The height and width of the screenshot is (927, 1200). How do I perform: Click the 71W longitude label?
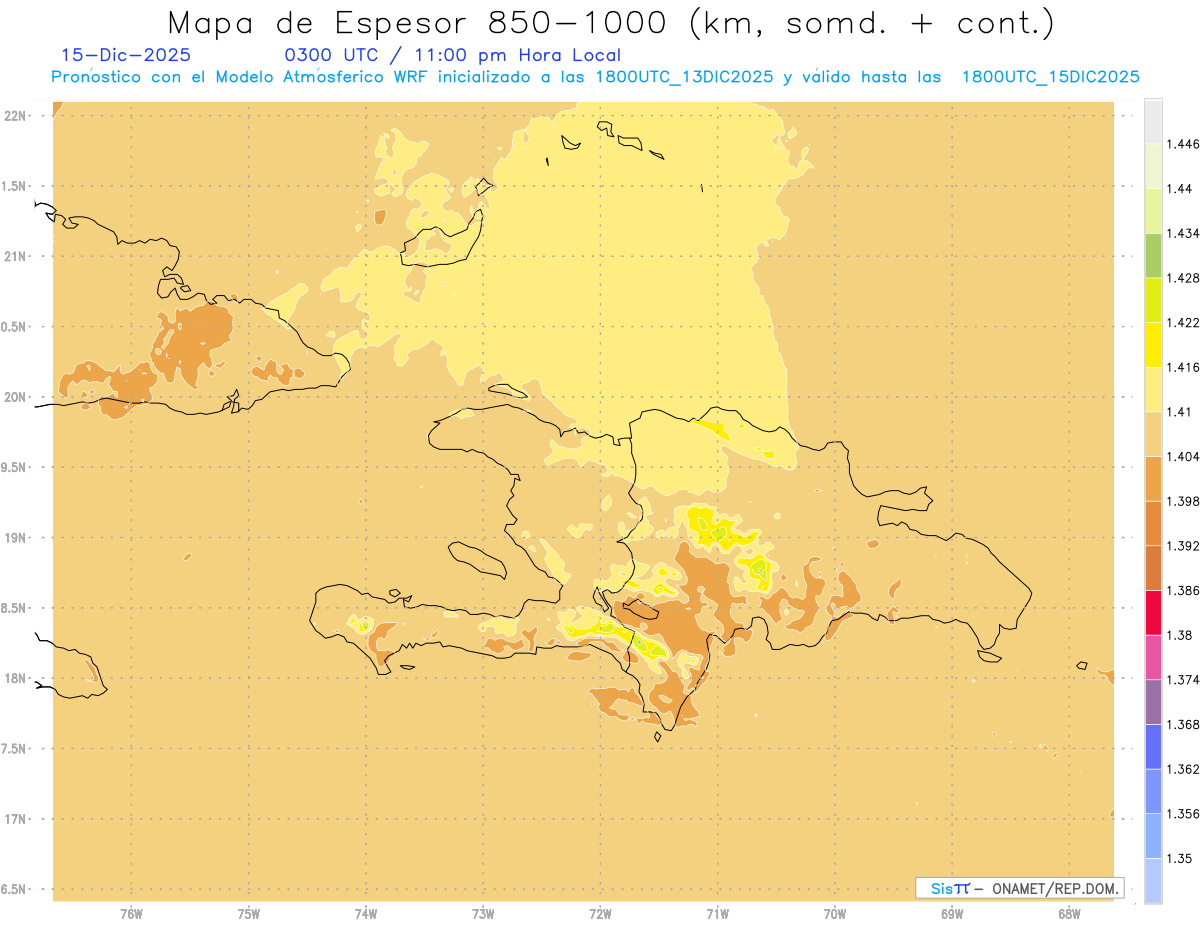(x=718, y=912)
